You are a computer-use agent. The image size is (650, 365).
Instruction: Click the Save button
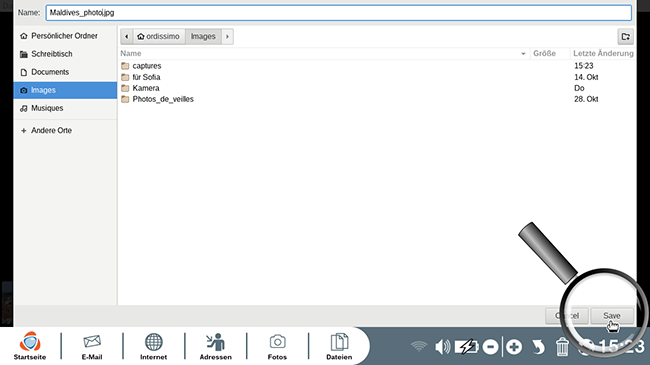(x=612, y=316)
